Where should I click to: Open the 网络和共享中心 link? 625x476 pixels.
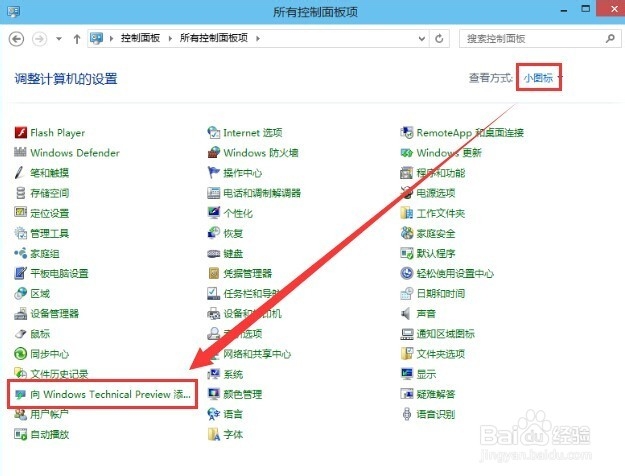(x=257, y=354)
